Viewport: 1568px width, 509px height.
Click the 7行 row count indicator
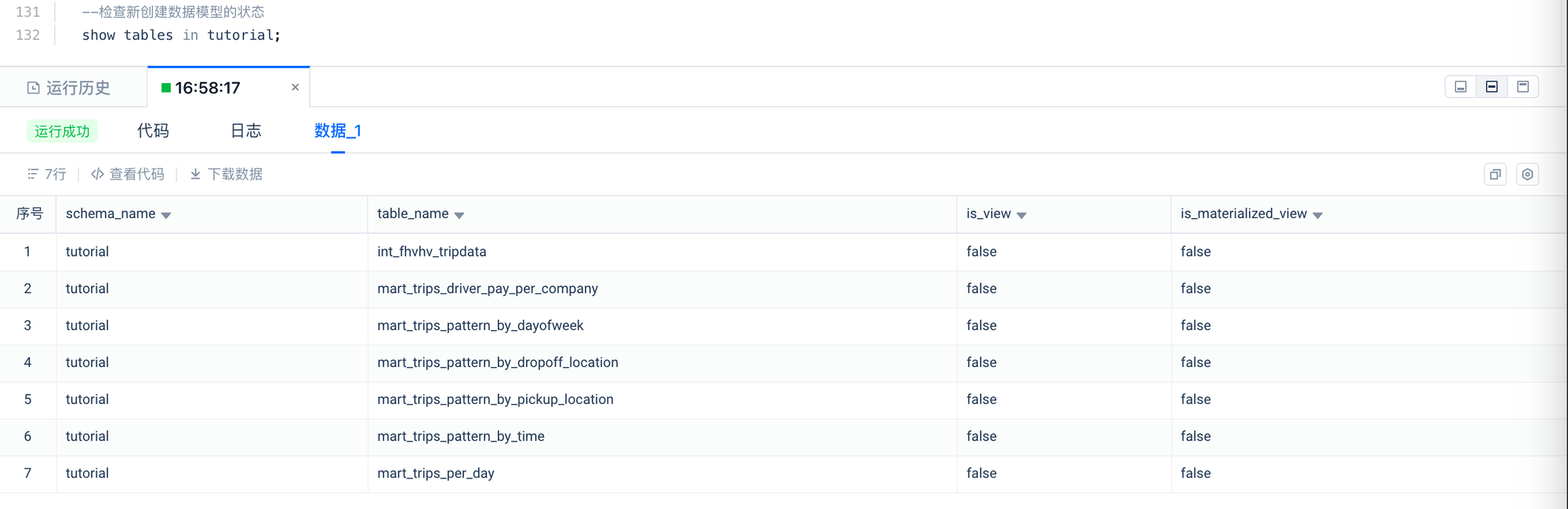pyautogui.click(x=47, y=174)
